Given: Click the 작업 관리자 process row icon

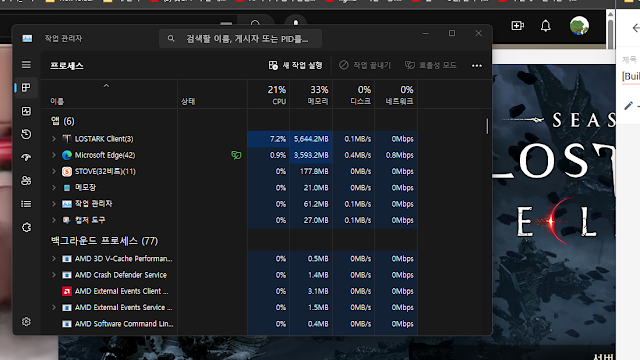Looking at the screenshot, I should (x=67, y=204).
